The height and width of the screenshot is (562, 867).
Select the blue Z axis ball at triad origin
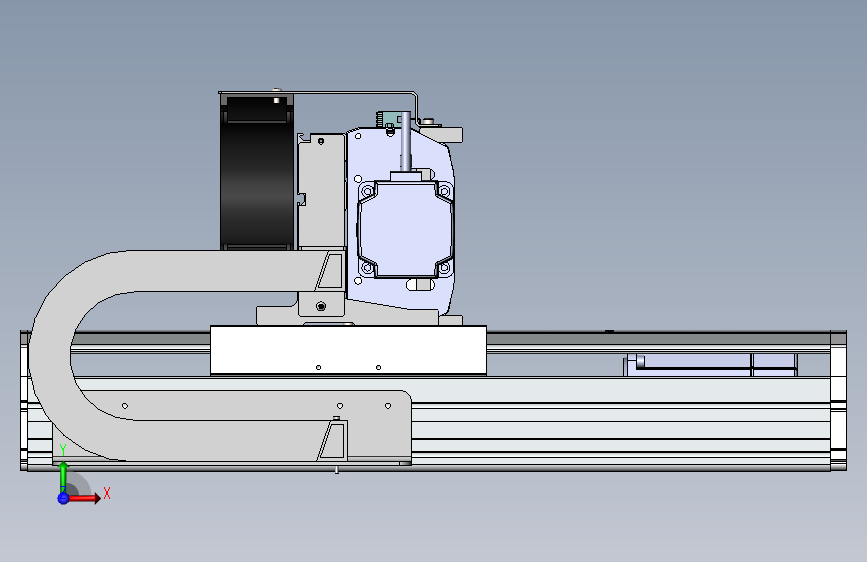[63, 498]
